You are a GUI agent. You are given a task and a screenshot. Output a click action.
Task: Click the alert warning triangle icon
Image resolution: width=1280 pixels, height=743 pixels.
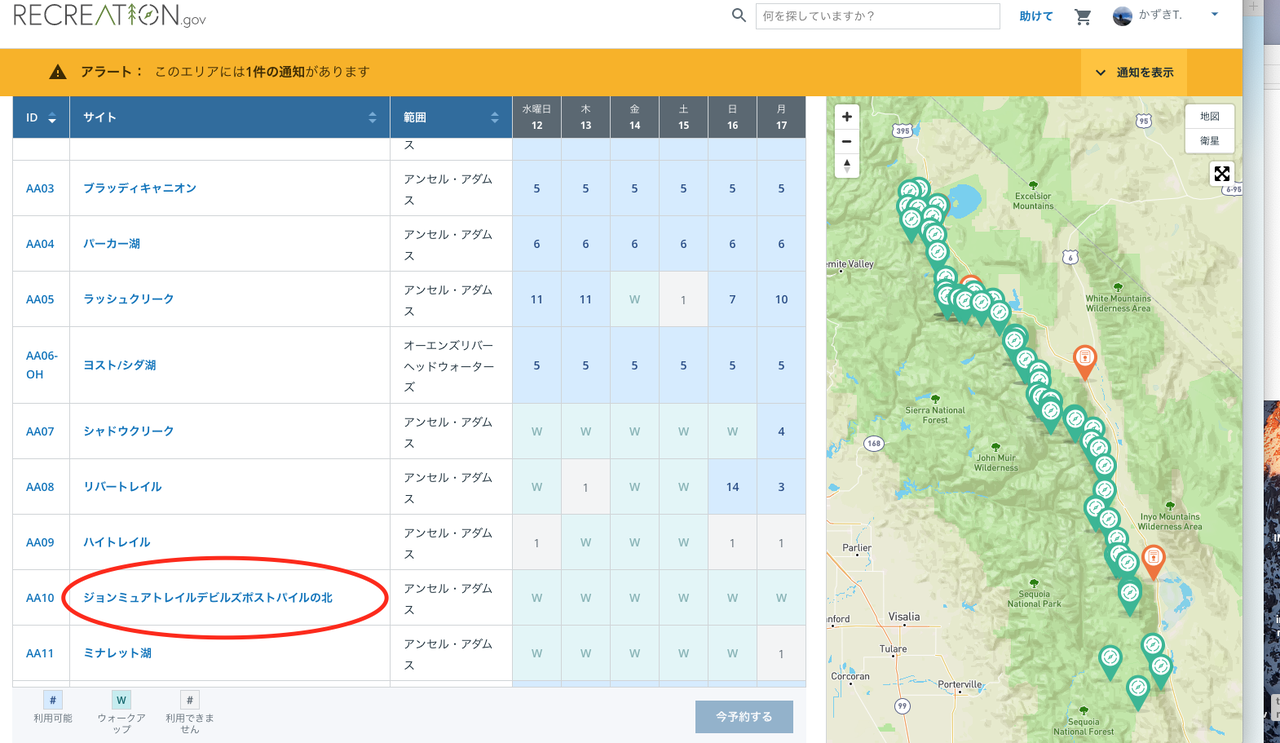(58, 72)
